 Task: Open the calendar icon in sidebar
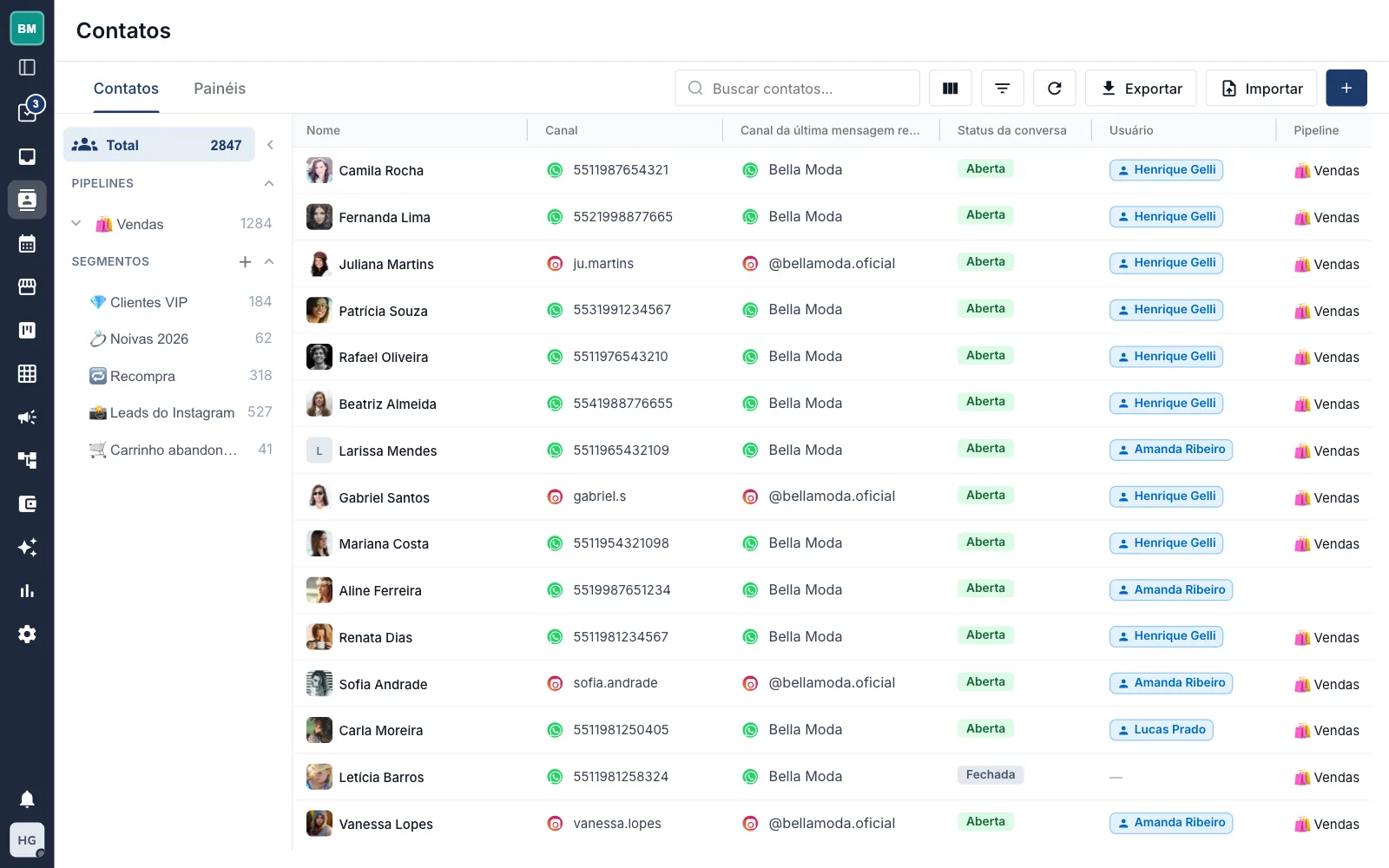[27, 243]
